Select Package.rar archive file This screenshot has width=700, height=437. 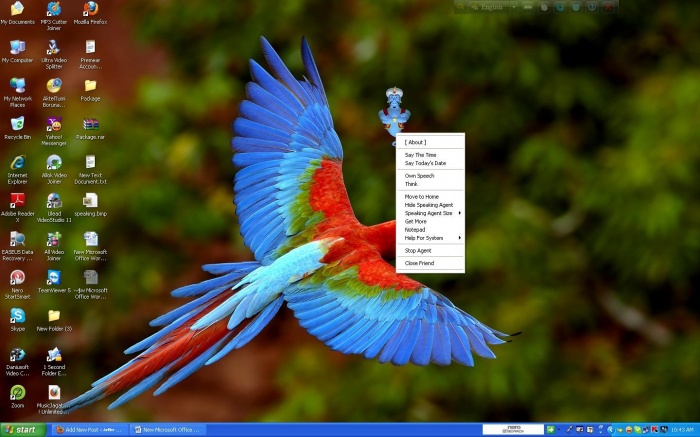point(91,128)
